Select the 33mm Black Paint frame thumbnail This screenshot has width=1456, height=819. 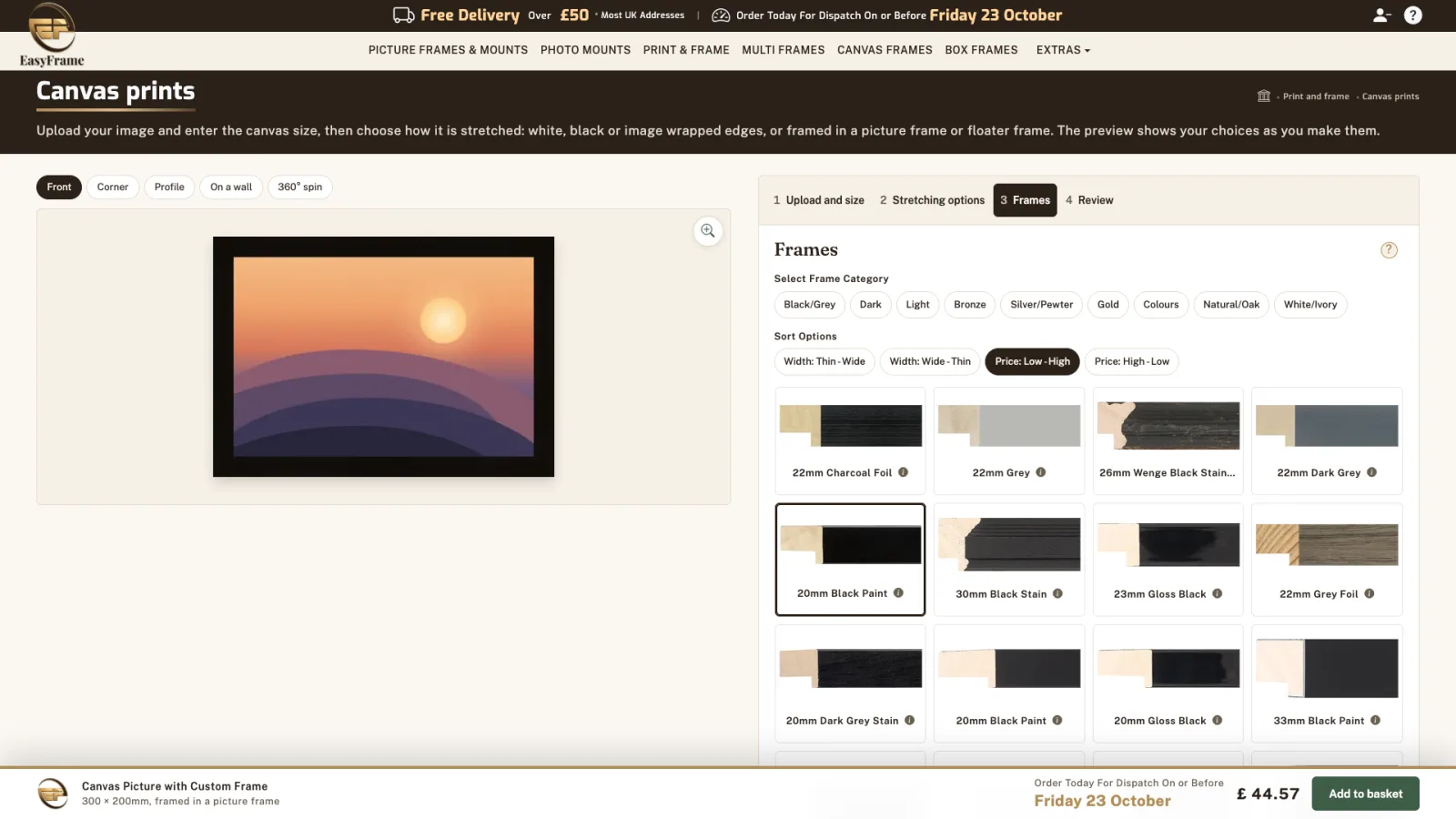point(1327,683)
